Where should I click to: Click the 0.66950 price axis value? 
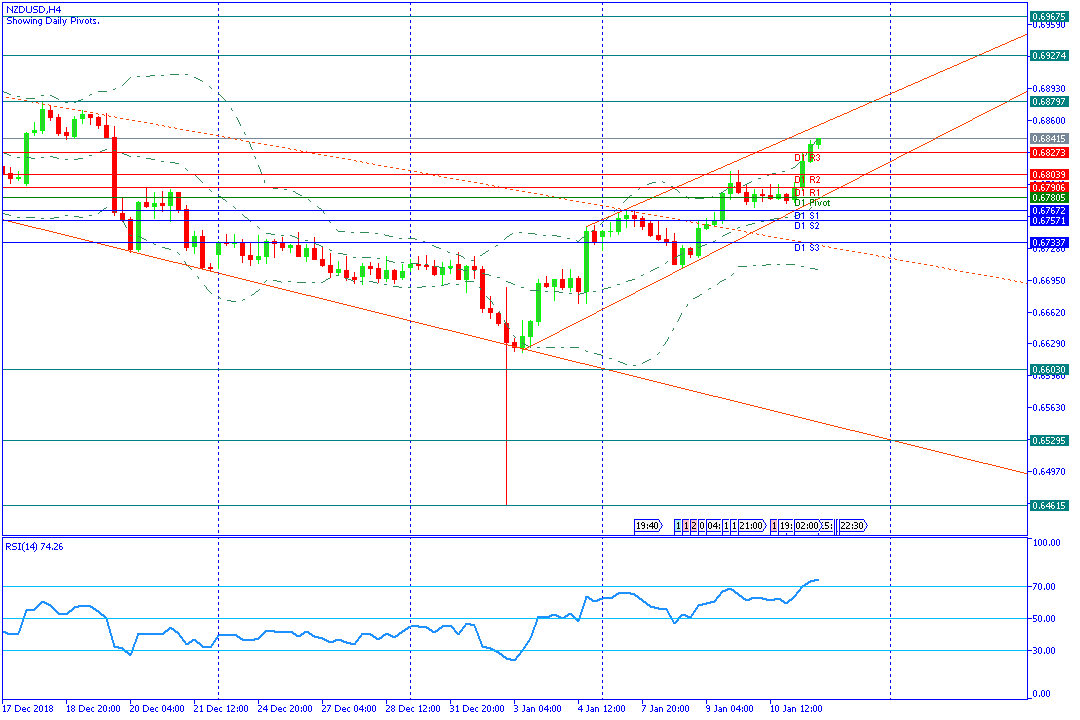point(1049,280)
